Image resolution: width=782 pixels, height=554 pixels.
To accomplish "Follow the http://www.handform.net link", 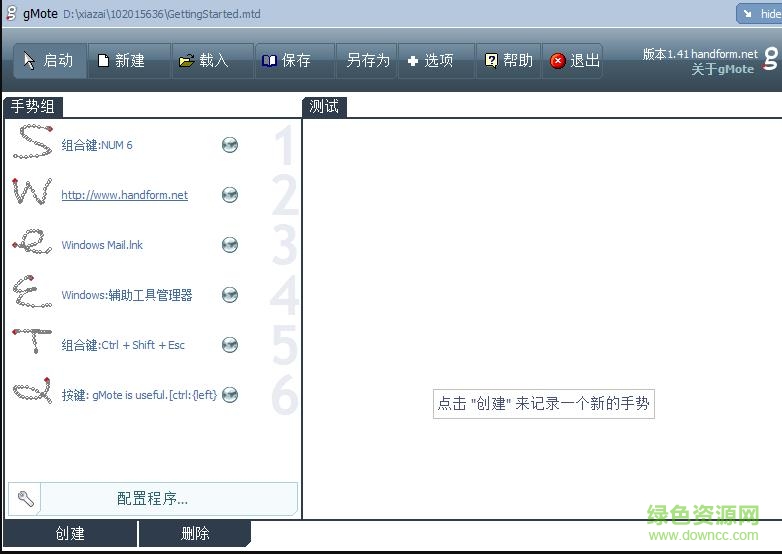I will click(124, 195).
